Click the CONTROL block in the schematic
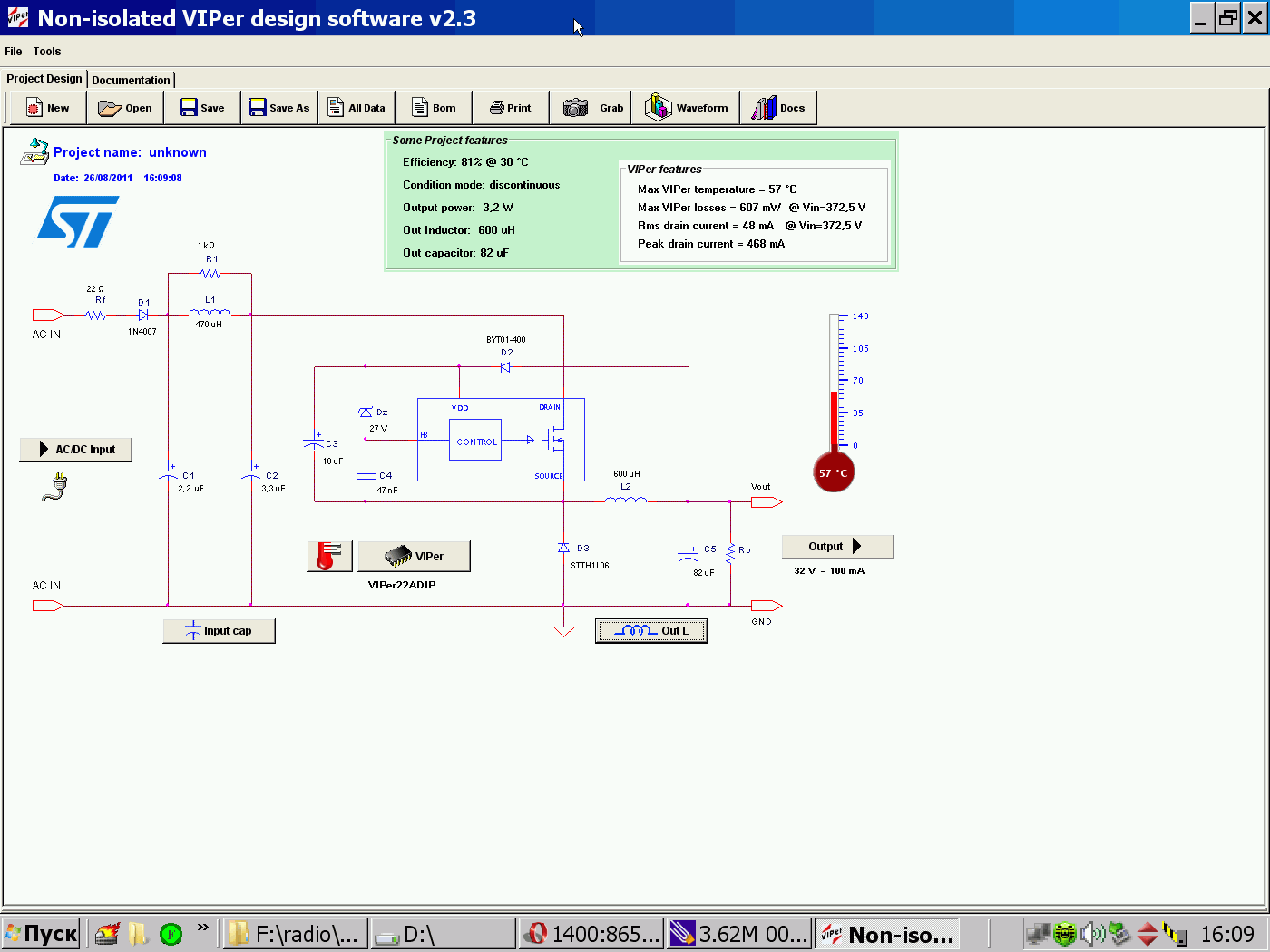 point(475,441)
